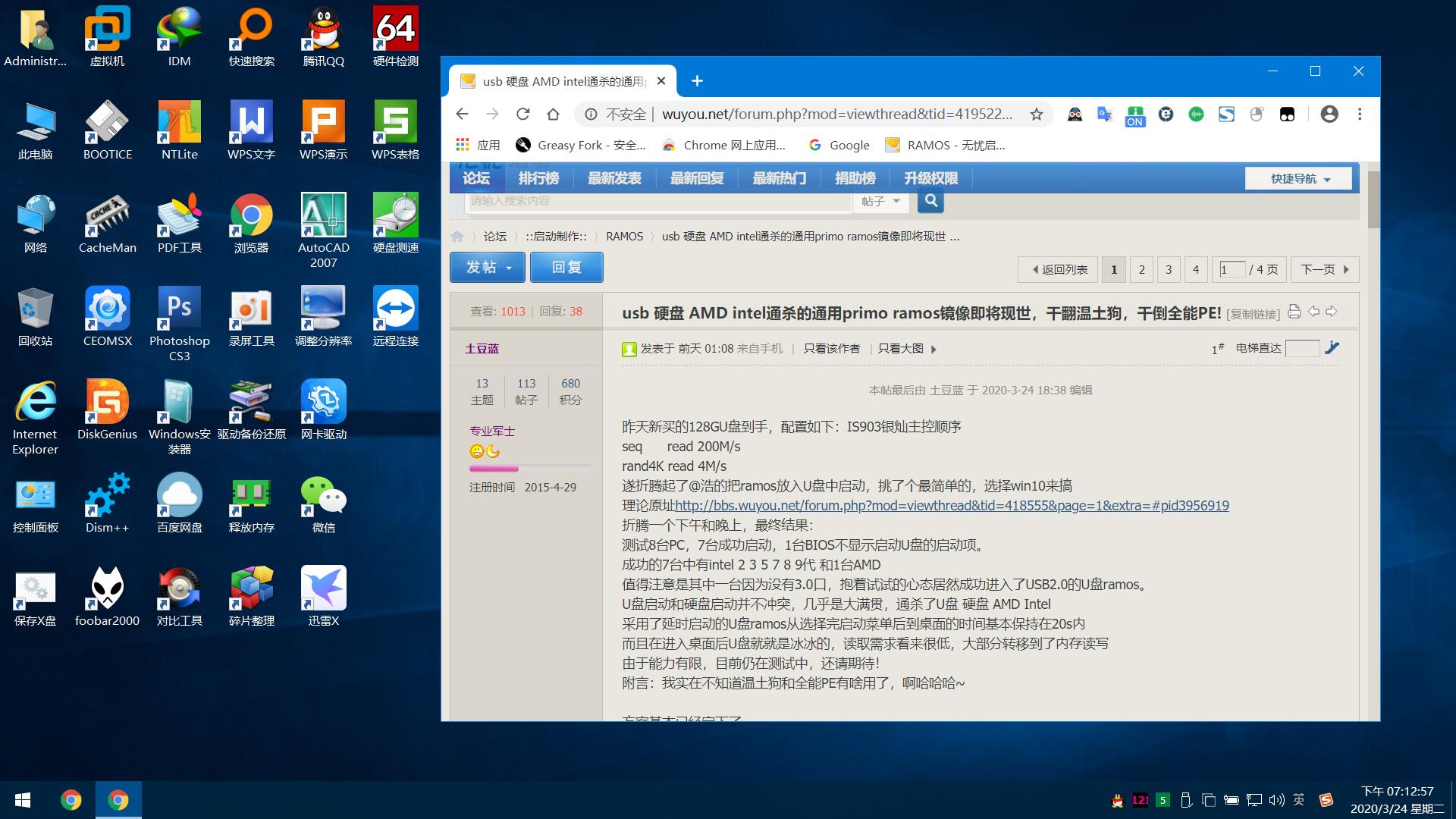This screenshot has height=819, width=1456.
Task: Open CacheMan desktop shortcut
Action: [107, 222]
